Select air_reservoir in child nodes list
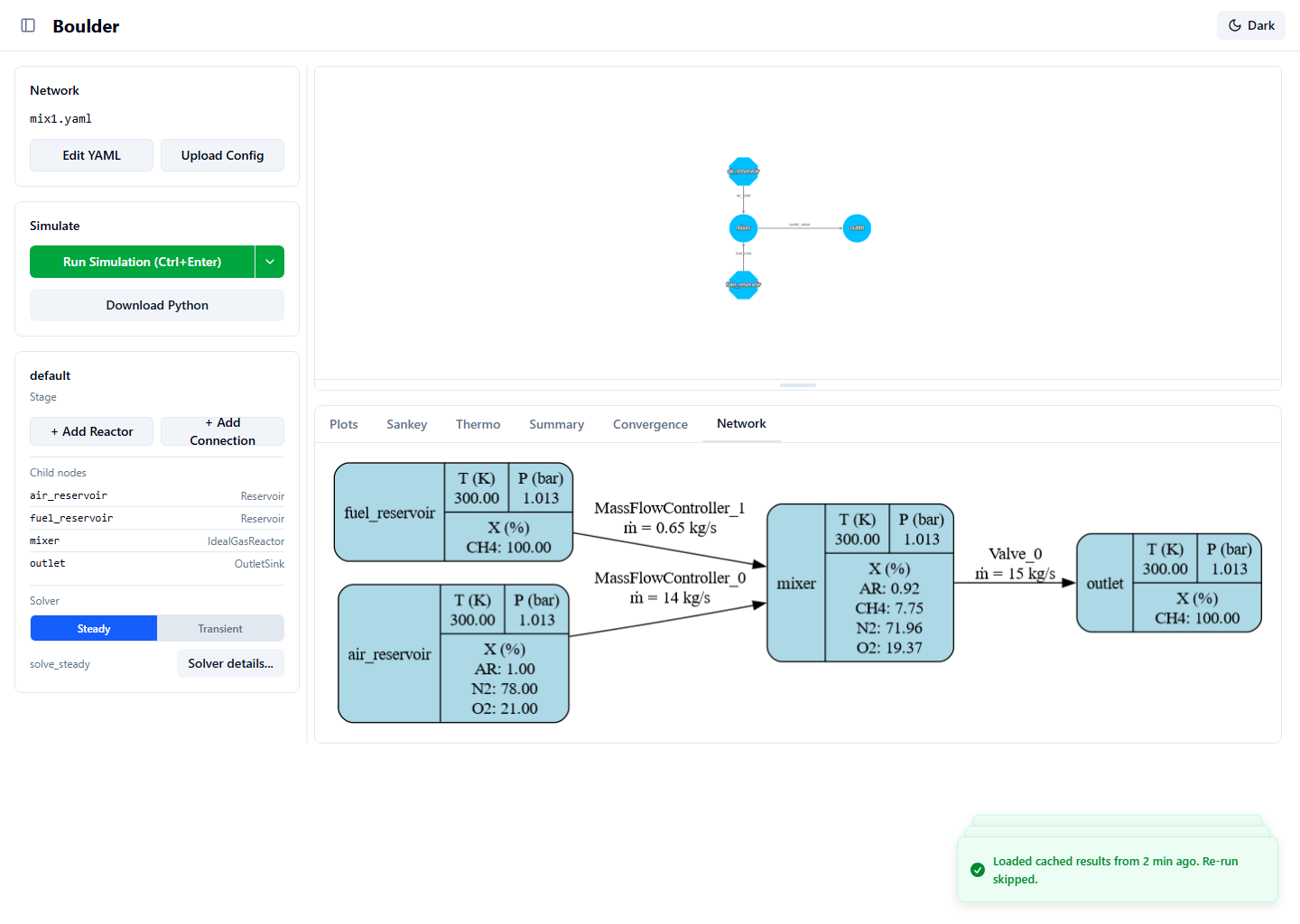The height and width of the screenshot is (924, 1300). tap(157, 495)
